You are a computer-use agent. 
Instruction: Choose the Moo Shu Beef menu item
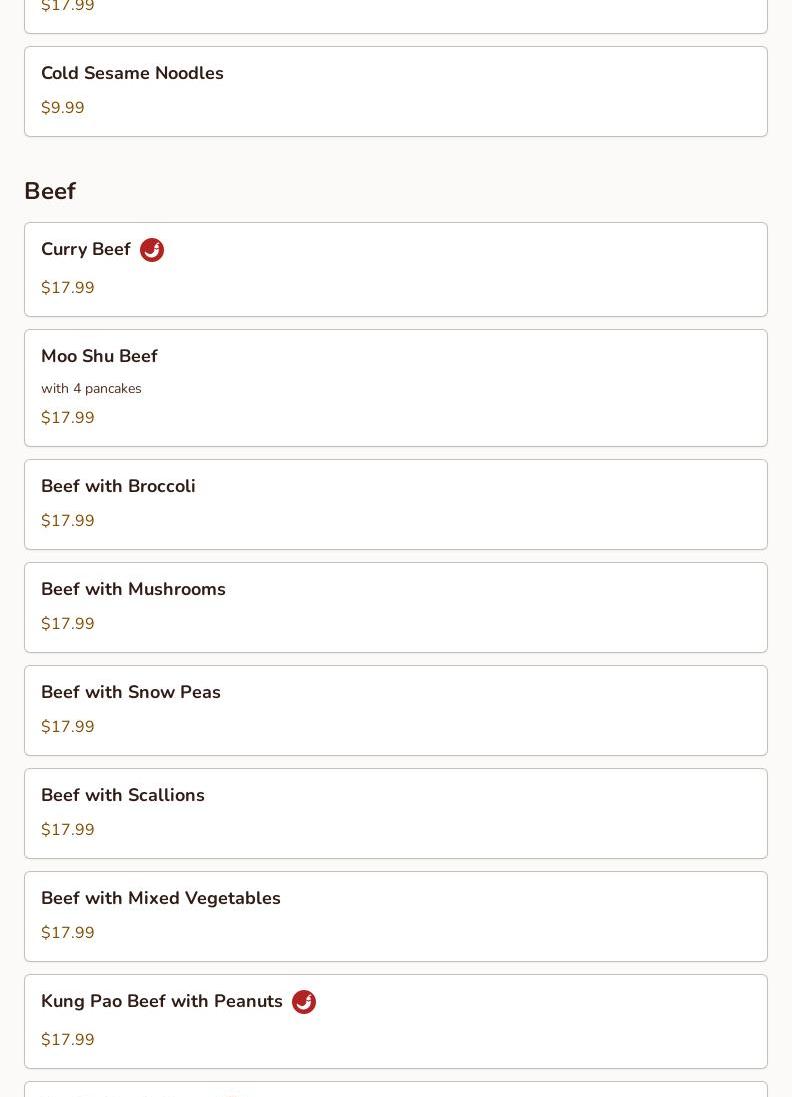(99, 357)
